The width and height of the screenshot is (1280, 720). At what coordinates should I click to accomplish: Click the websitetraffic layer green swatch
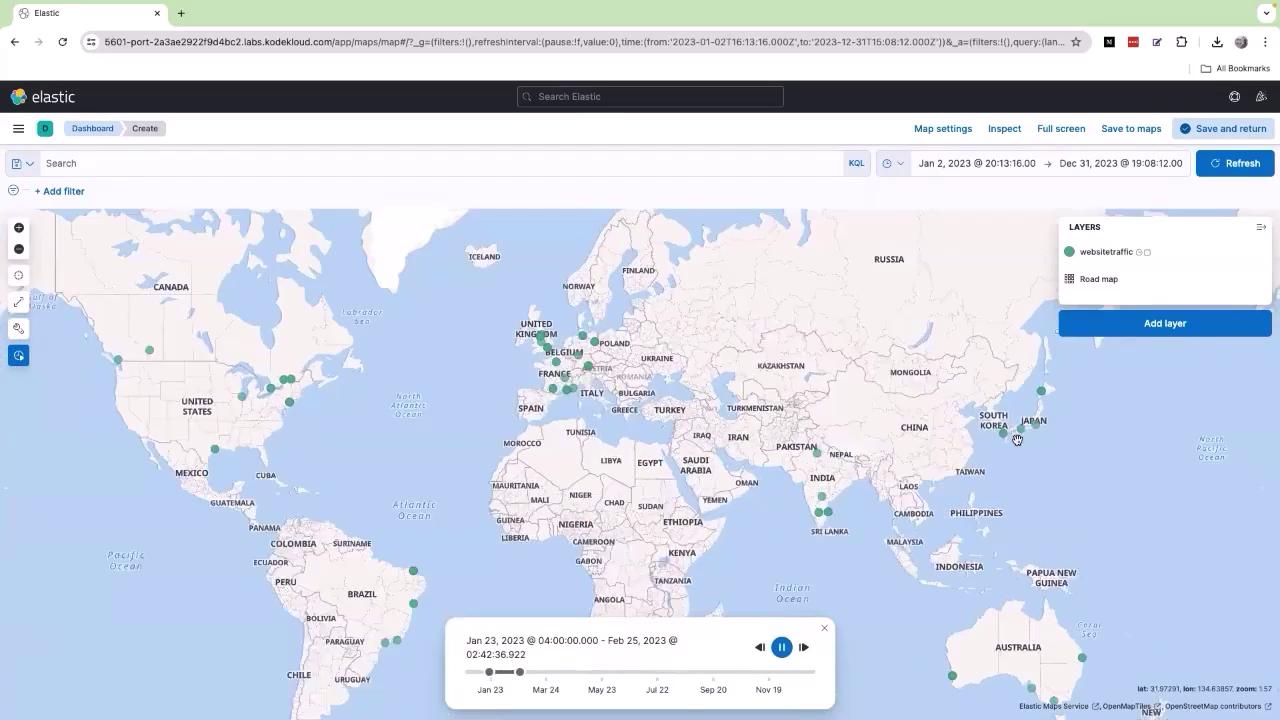coord(1069,252)
